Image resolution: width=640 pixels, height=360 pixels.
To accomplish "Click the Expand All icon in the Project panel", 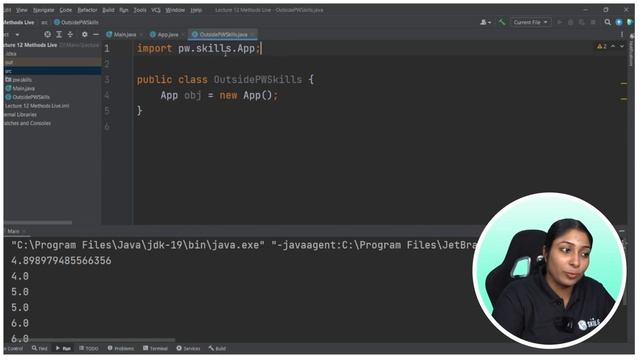I will click(59, 35).
